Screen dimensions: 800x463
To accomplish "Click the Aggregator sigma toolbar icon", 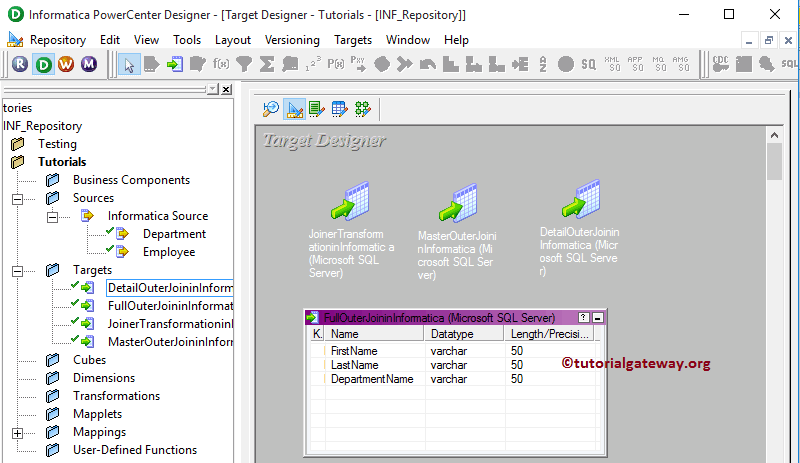I will [x=267, y=64].
